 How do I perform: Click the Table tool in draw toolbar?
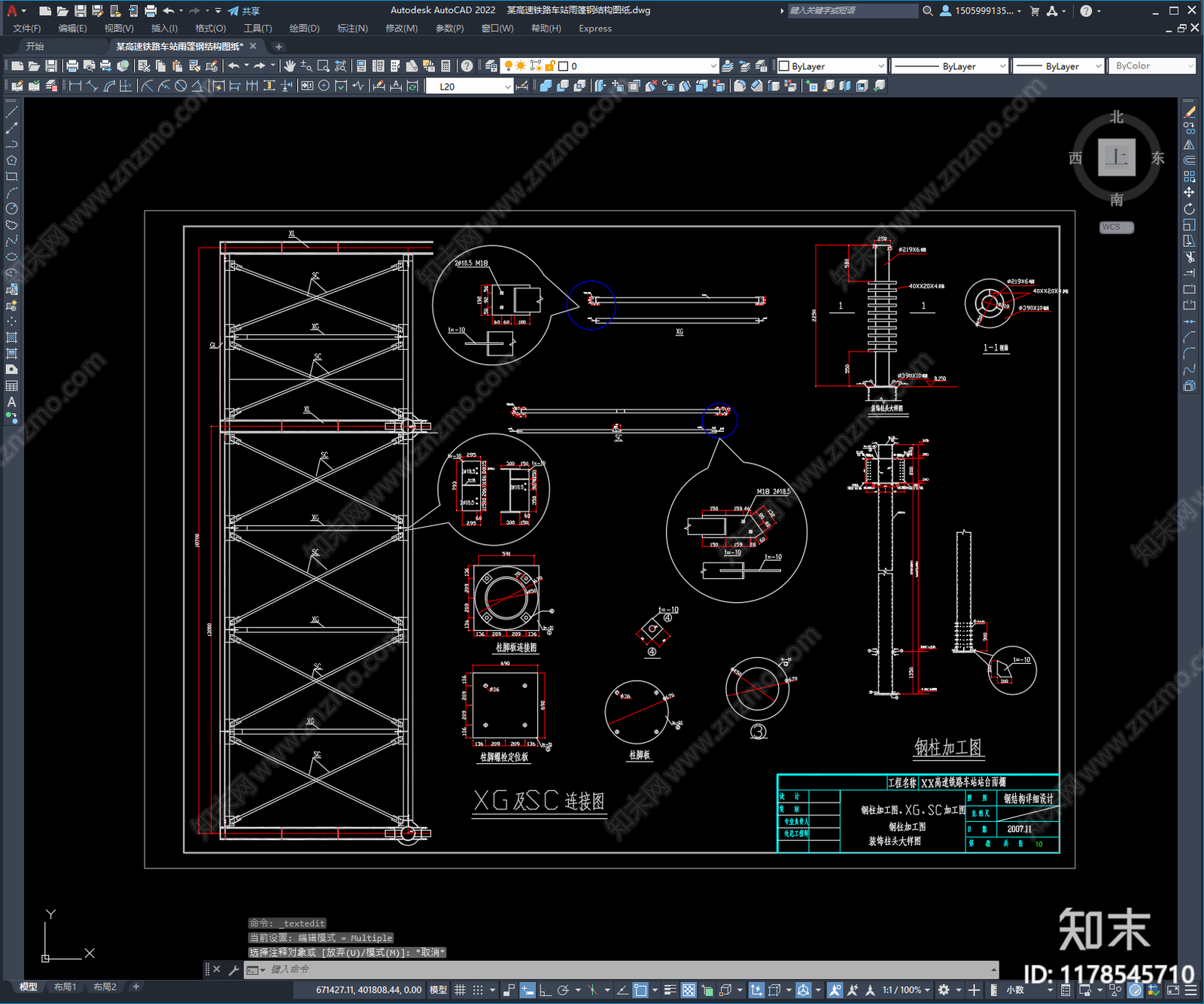point(11,386)
